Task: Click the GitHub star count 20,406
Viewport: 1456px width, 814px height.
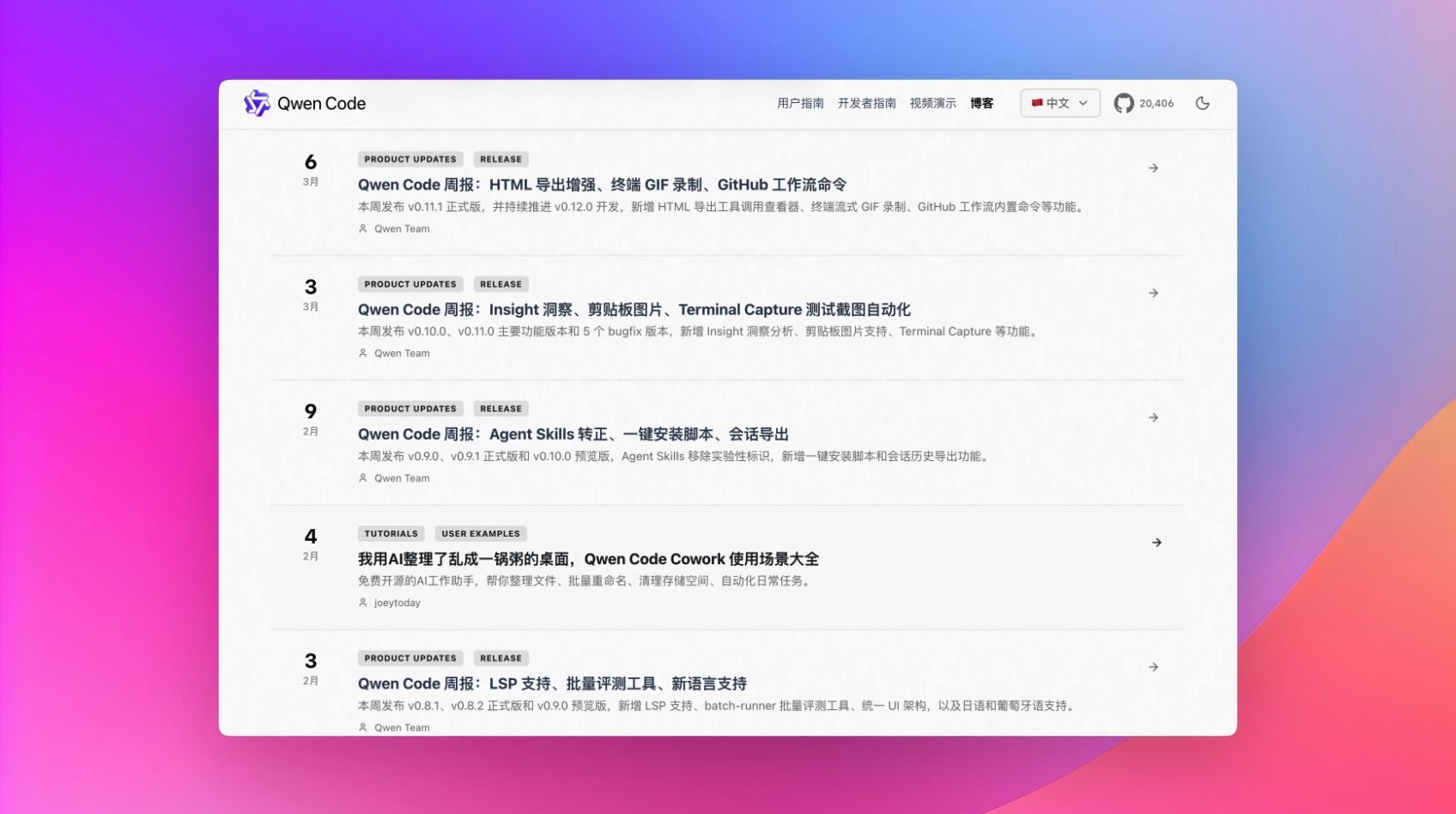Action: (x=1156, y=103)
